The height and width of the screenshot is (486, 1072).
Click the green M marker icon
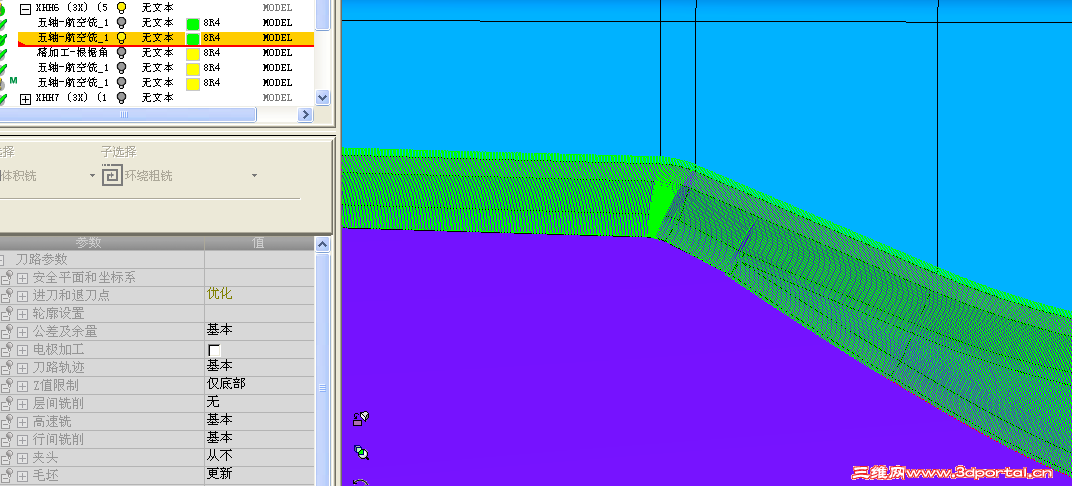click(x=13, y=81)
